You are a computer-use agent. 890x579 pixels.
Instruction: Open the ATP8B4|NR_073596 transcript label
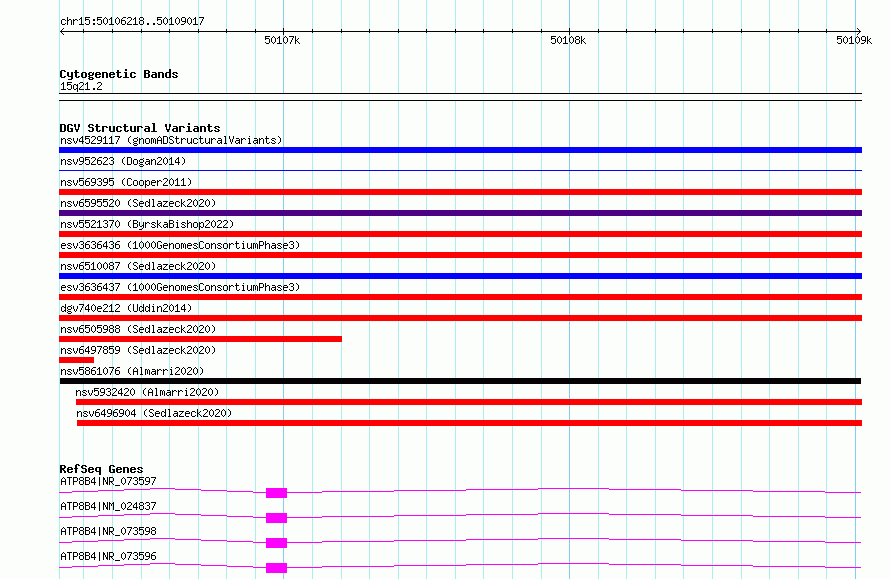point(108,556)
